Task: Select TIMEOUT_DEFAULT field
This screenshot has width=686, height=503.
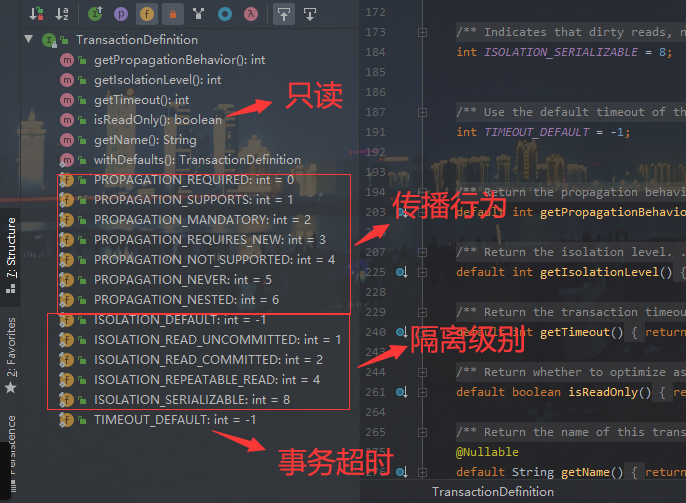Action: click(175, 420)
